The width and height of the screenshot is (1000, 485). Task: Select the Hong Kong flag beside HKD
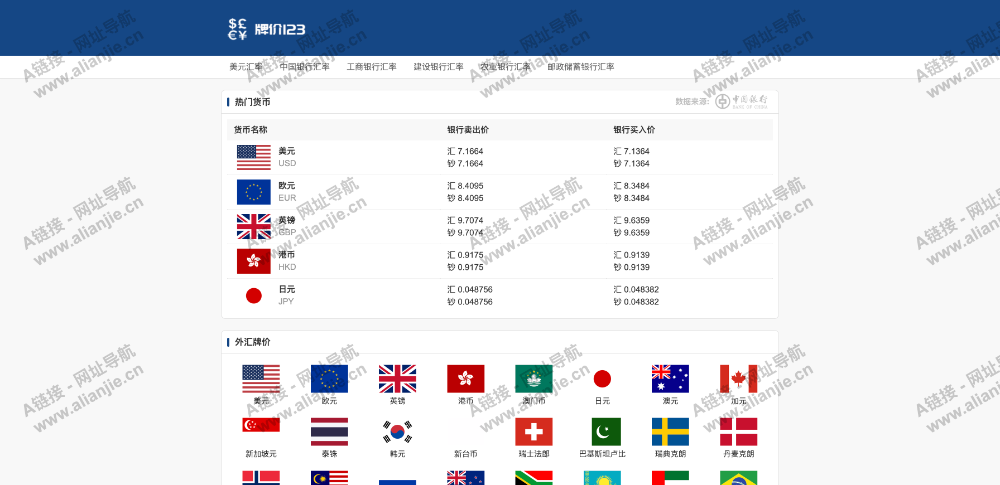[x=254, y=261]
